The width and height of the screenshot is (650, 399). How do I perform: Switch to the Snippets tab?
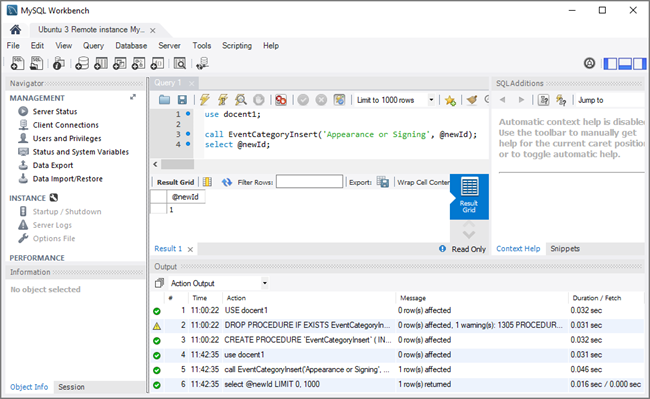point(565,249)
